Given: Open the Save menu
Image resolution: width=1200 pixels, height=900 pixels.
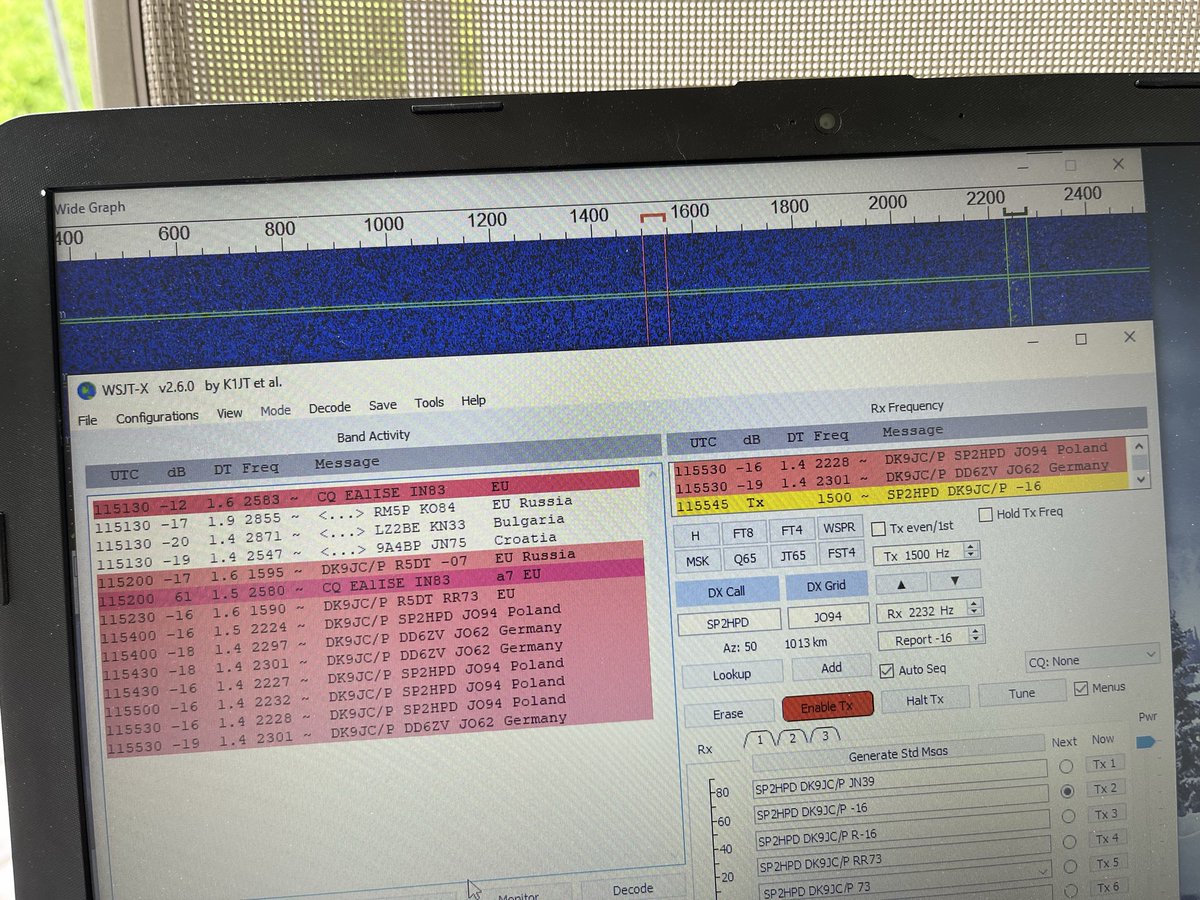Looking at the screenshot, I should point(382,405).
